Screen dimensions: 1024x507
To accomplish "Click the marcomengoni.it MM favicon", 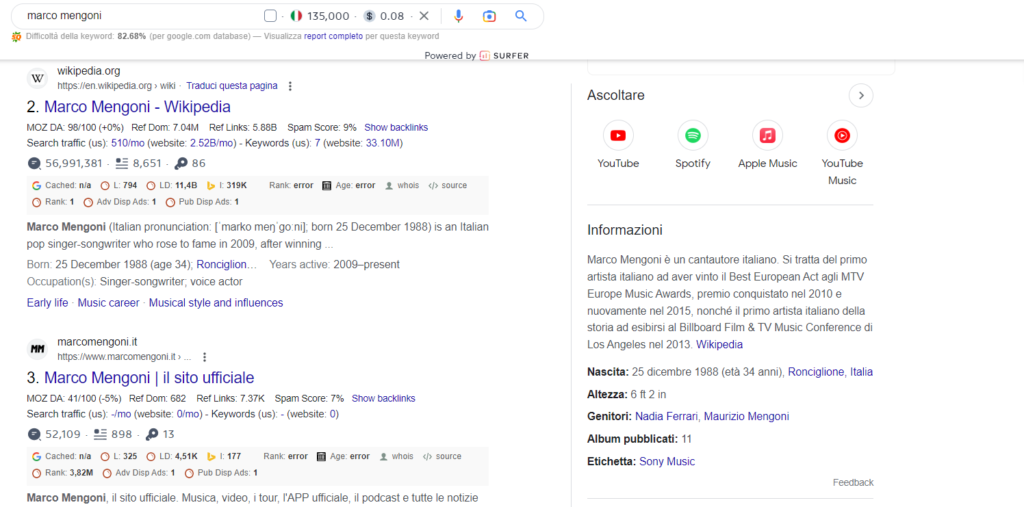I will pyautogui.click(x=38, y=350).
